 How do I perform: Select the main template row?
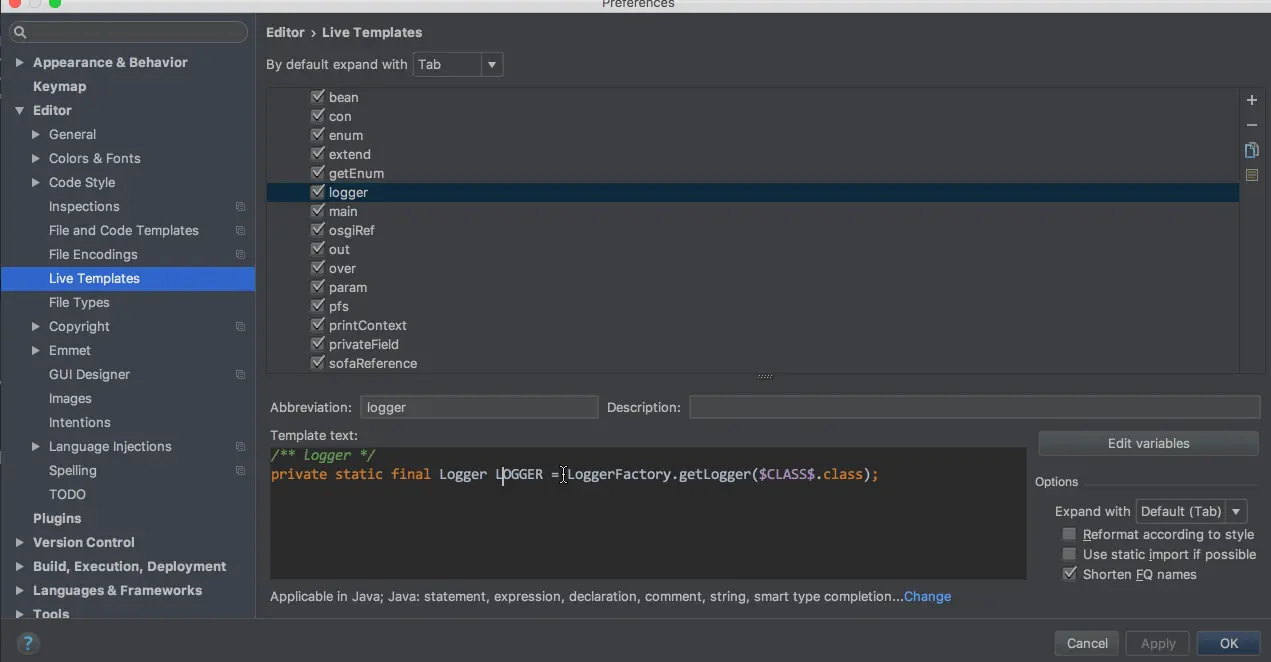pyautogui.click(x=753, y=211)
